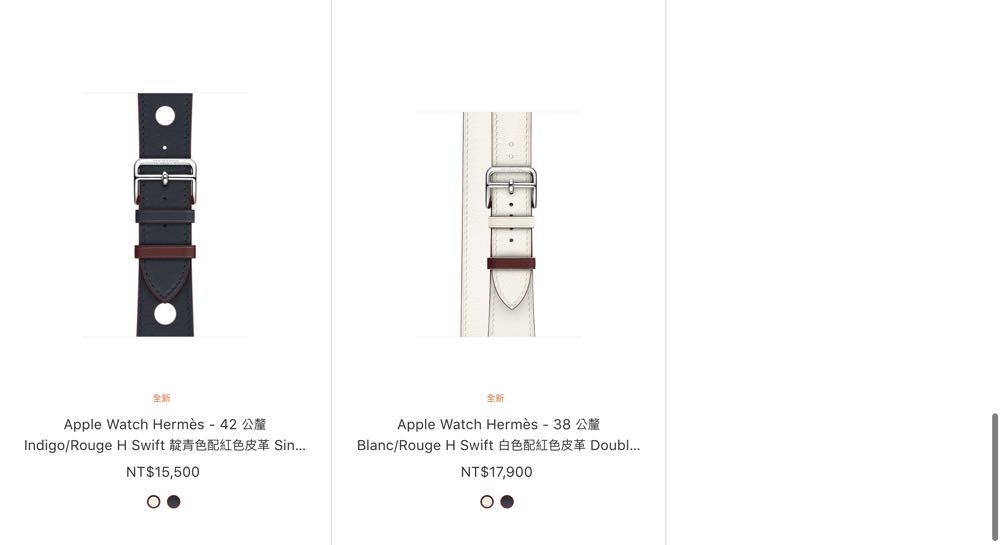Open the Blanc/Rouge H Double Tour band image
Viewport: 1000px width, 545px height.
tap(499, 224)
